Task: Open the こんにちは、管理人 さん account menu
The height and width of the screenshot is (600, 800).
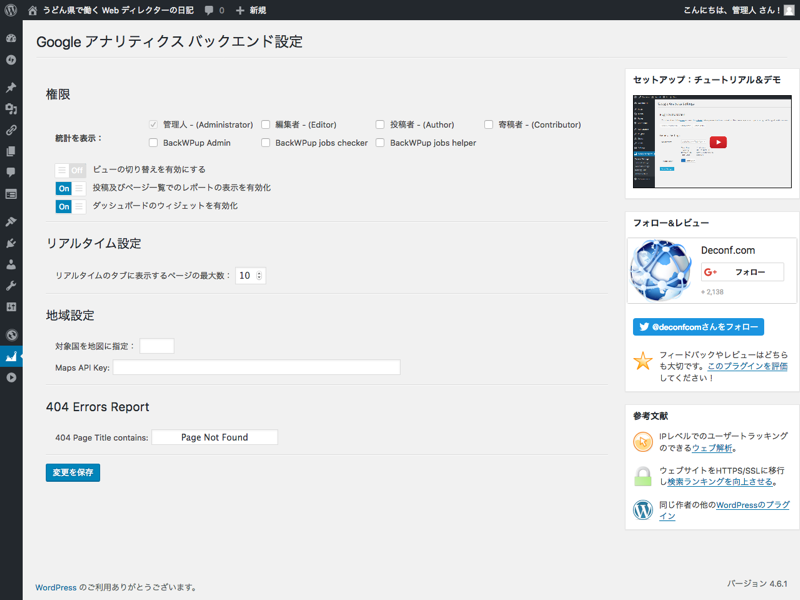Action: 738,10
